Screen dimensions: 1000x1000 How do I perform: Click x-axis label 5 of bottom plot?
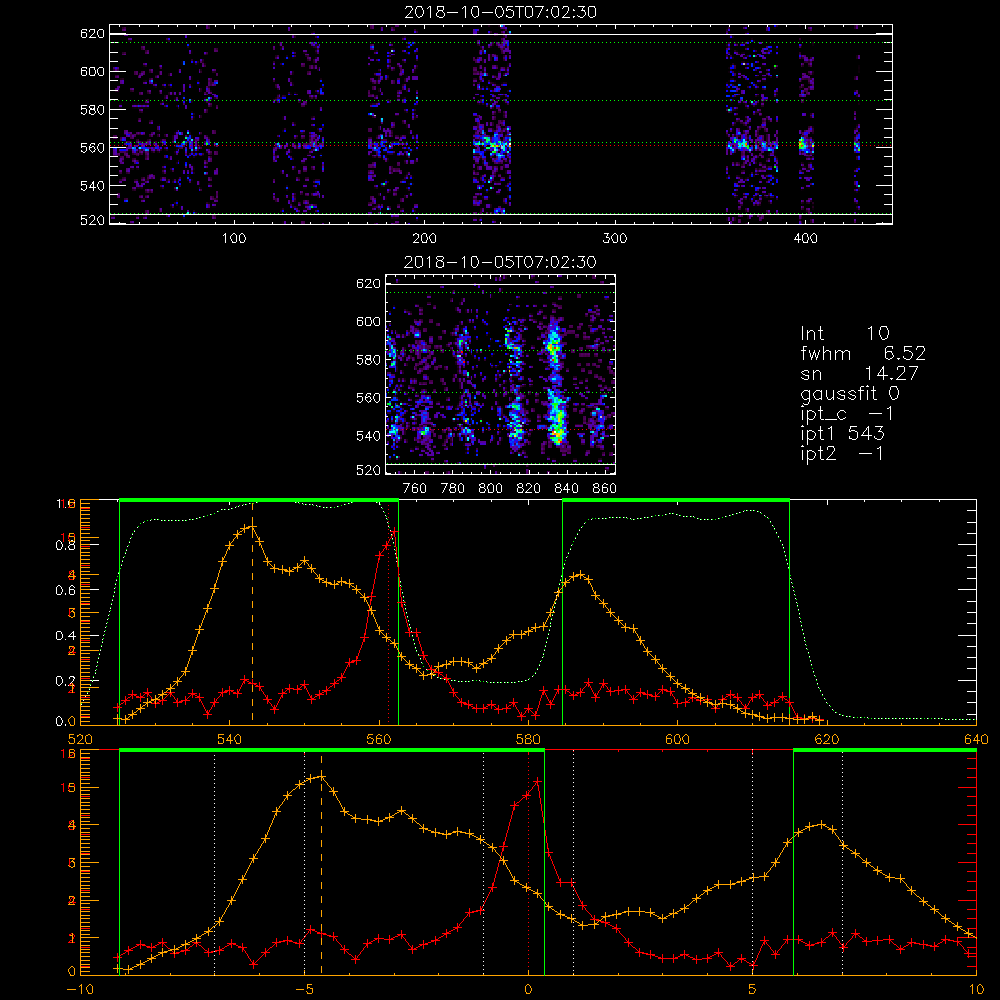pyautogui.click(x=753, y=989)
